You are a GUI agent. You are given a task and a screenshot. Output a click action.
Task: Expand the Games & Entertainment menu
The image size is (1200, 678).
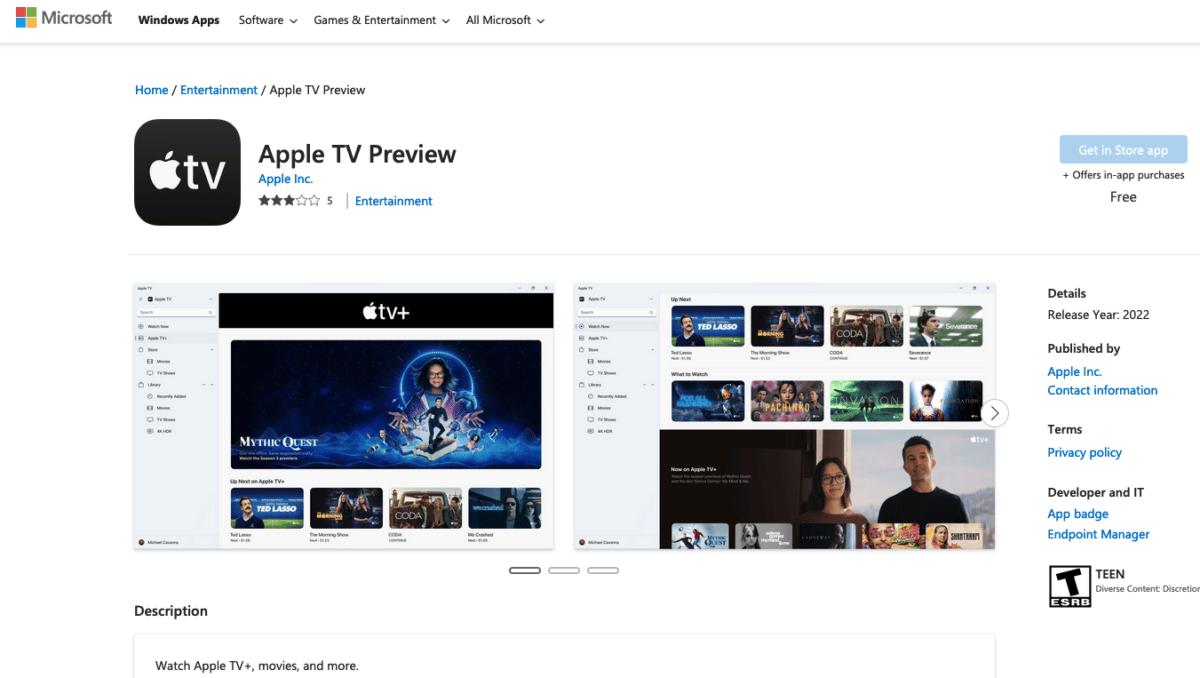click(x=381, y=20)
